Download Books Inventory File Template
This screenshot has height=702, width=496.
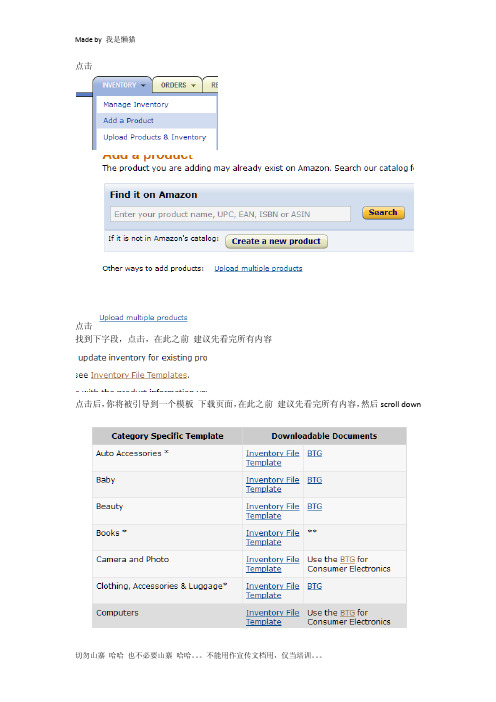tap(272, 537)
